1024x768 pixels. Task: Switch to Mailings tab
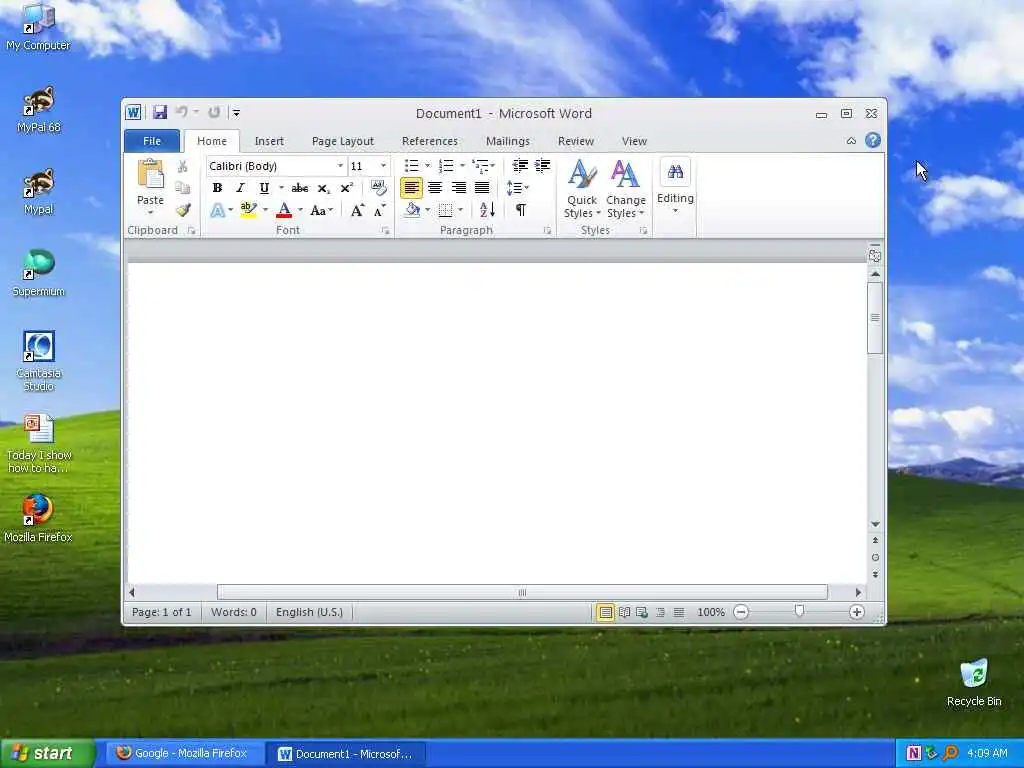point(507,141)
